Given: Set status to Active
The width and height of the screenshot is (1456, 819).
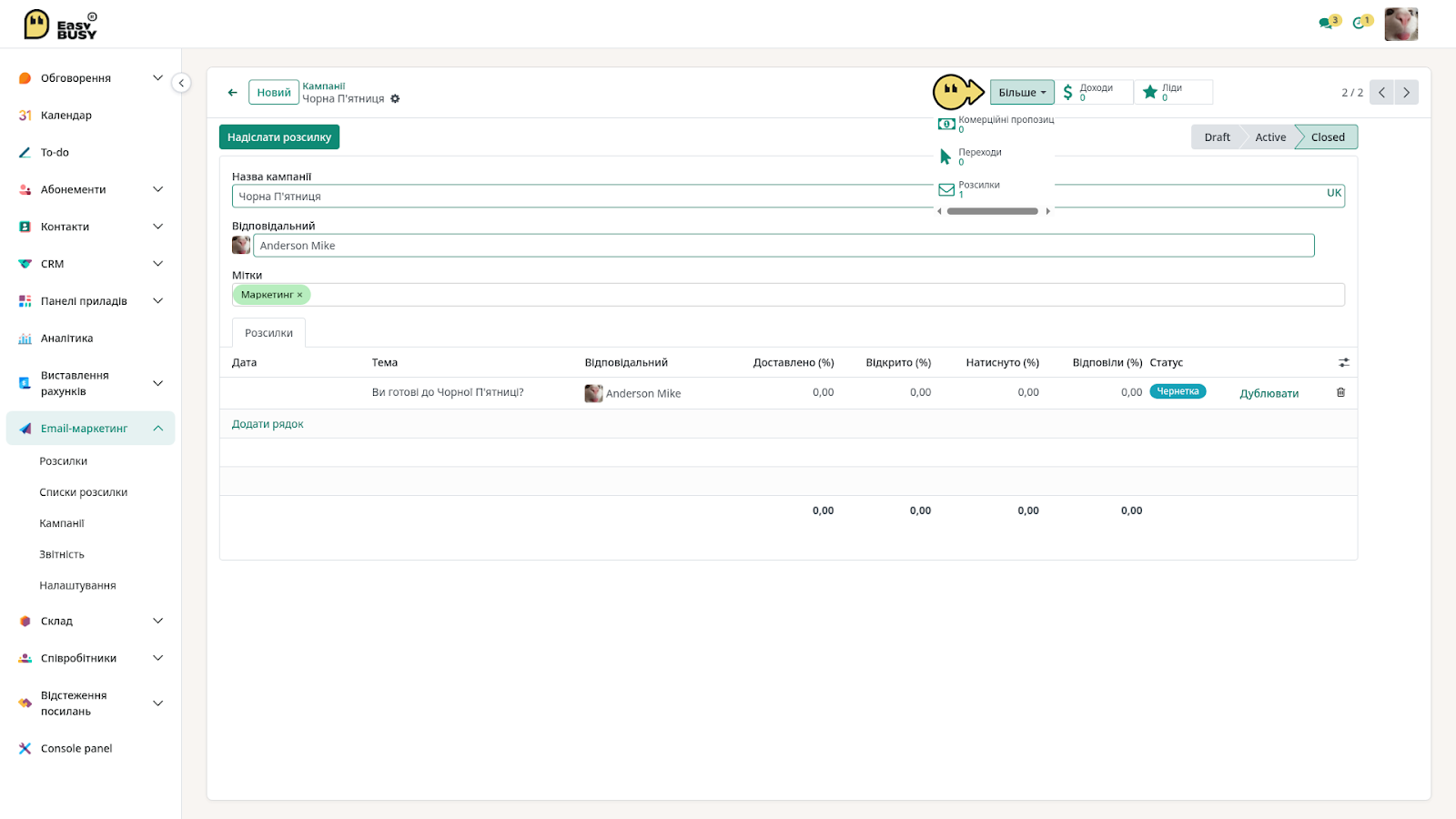Looking at the screenshot, I should click(1270, 137).
